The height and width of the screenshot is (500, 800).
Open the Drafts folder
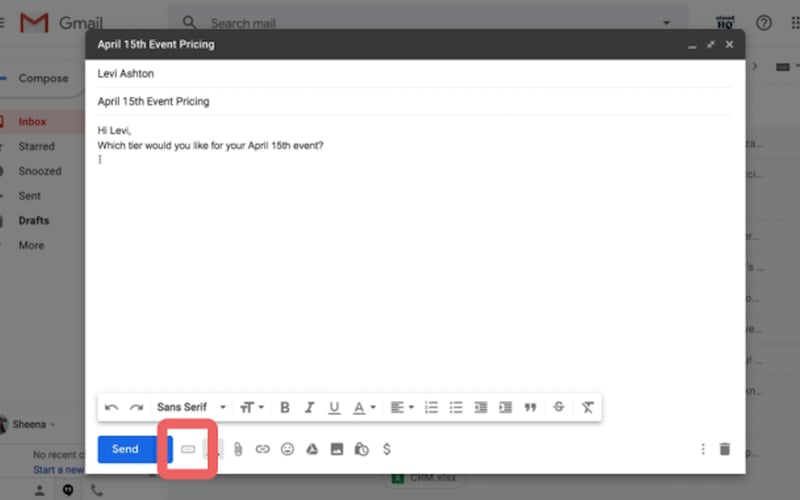click(34, 220)
